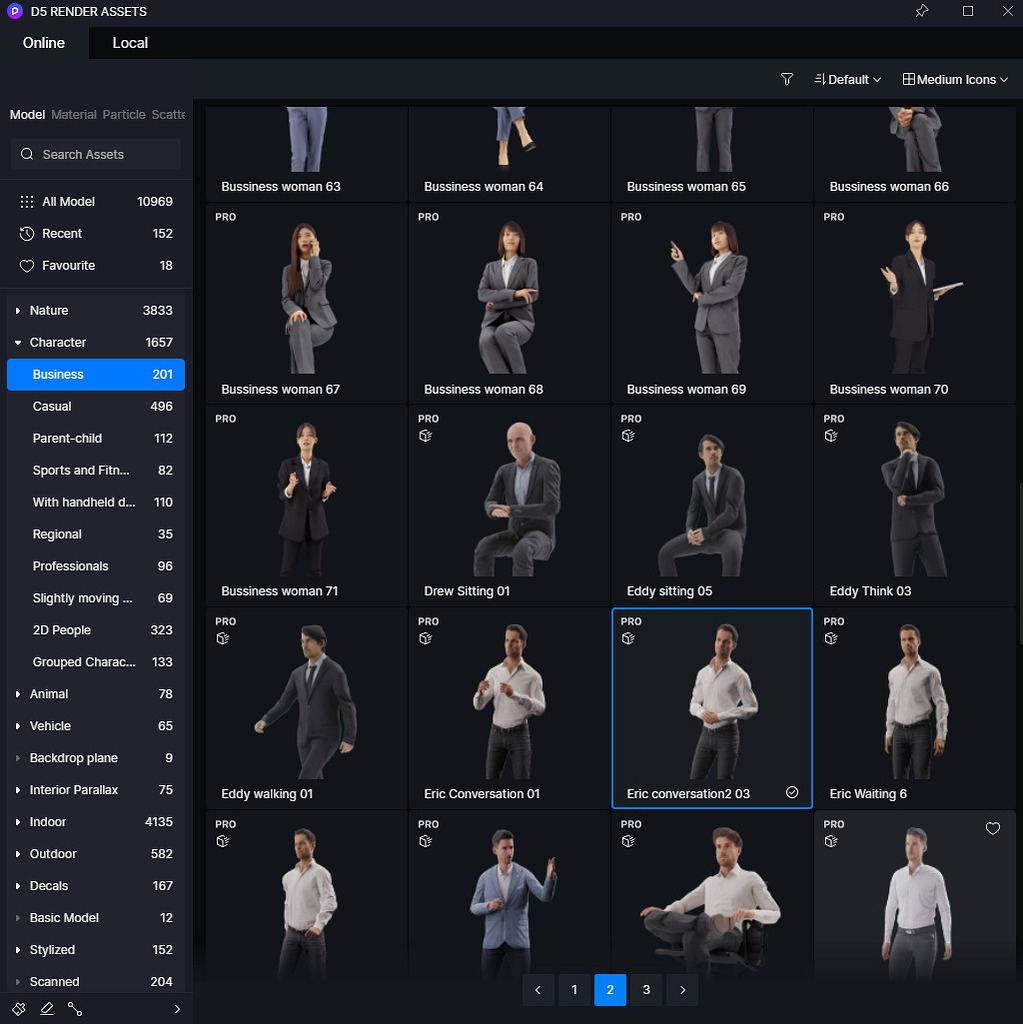This screenshot has height=1024, width=1023.
Task: Open the Default sort dropdown
Action: tap(846, 78)
